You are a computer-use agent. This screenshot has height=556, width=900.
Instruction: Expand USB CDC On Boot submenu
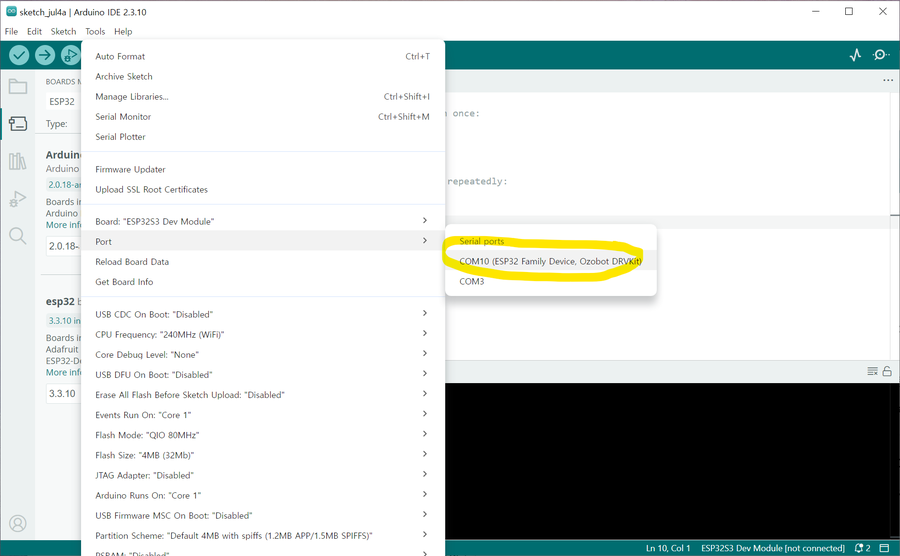[263, 314]
